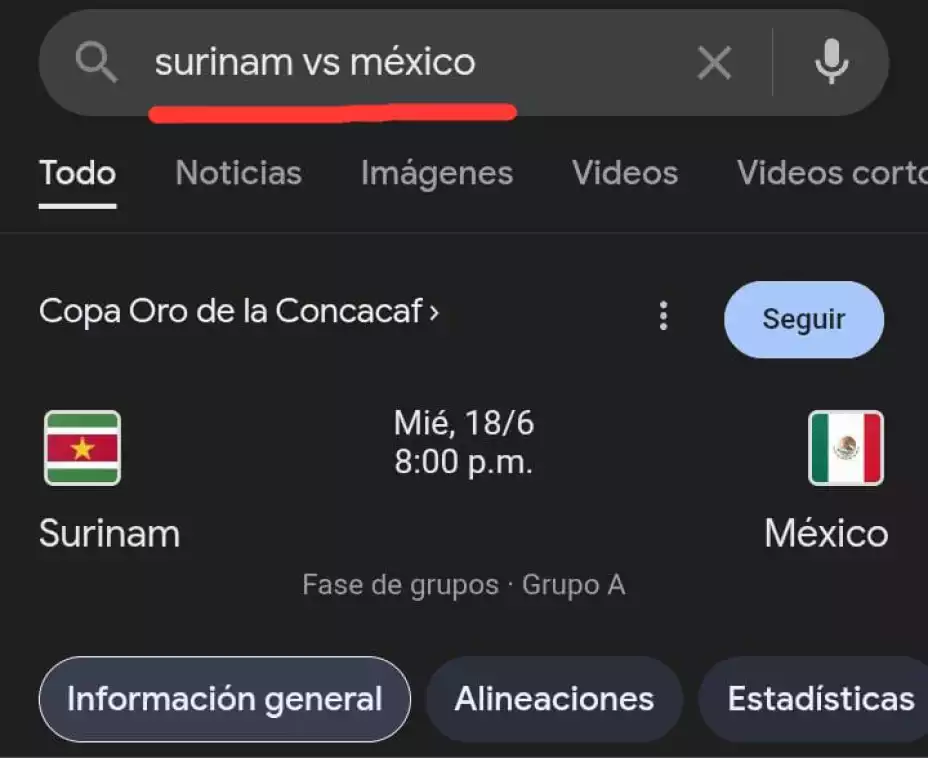Image resolution: width=928 pixels, height=758 pixels.
Task: Go to the Videos tab
Action: click(x=625, y=173)
